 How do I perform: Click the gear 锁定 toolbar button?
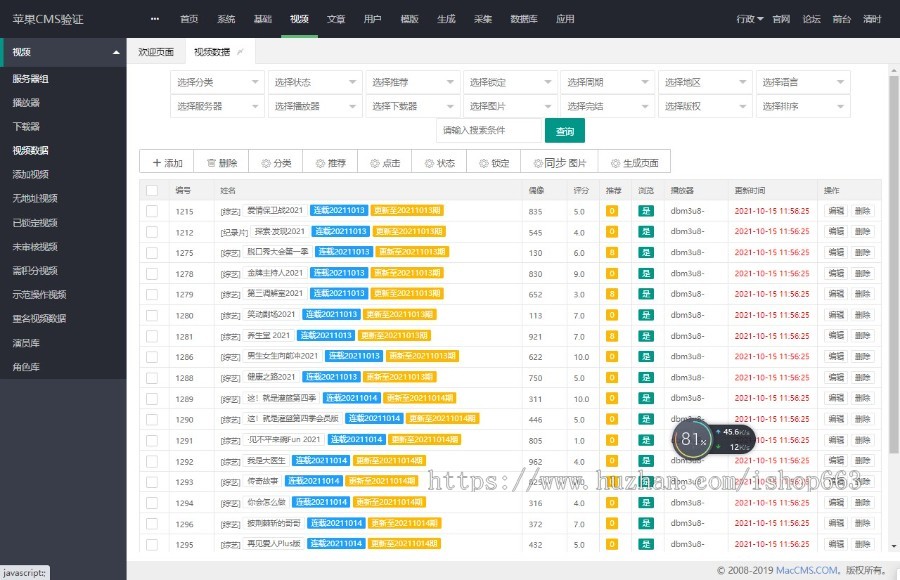click(x=494, y=163)
